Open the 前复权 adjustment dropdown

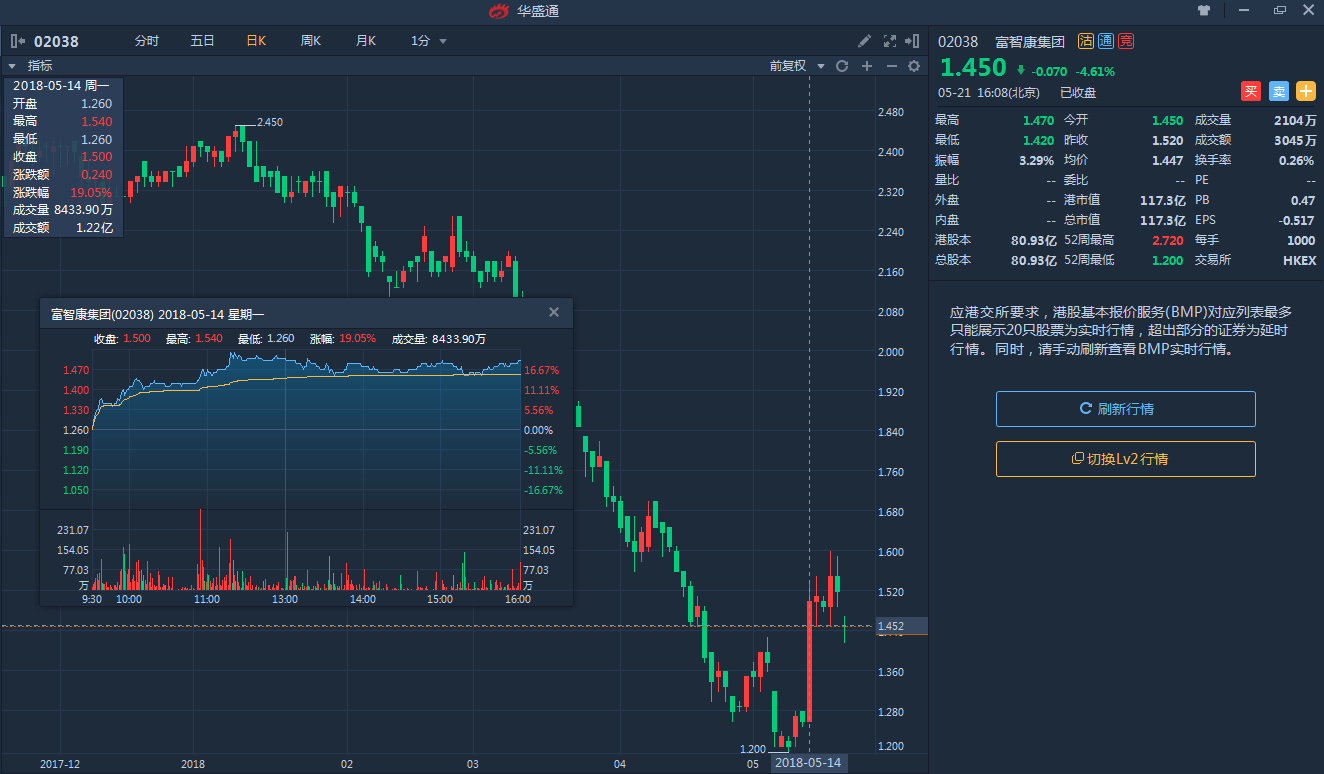tap(797, 66)
